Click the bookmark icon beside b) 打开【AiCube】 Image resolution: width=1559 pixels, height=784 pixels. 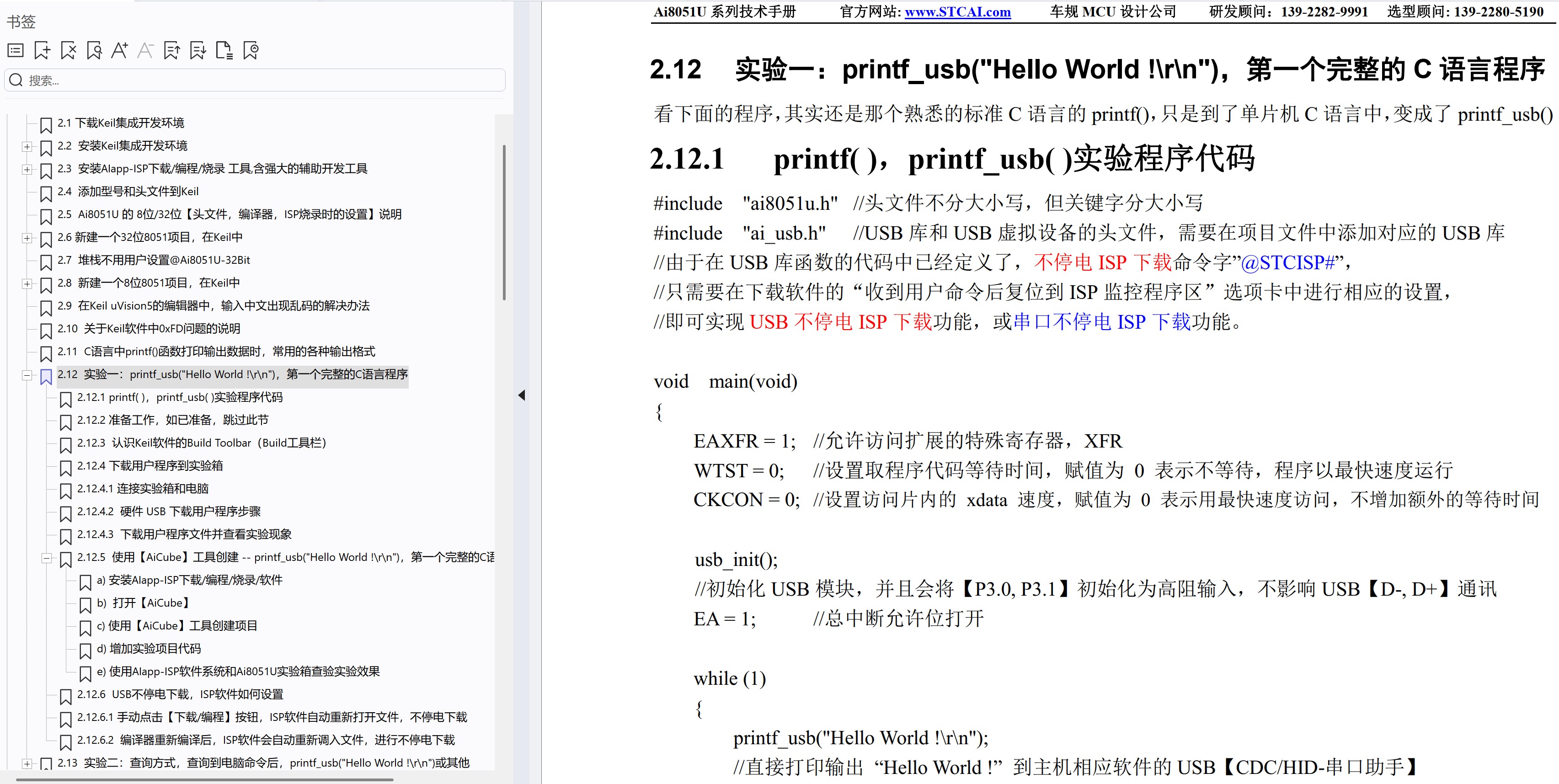coord(85,605)
